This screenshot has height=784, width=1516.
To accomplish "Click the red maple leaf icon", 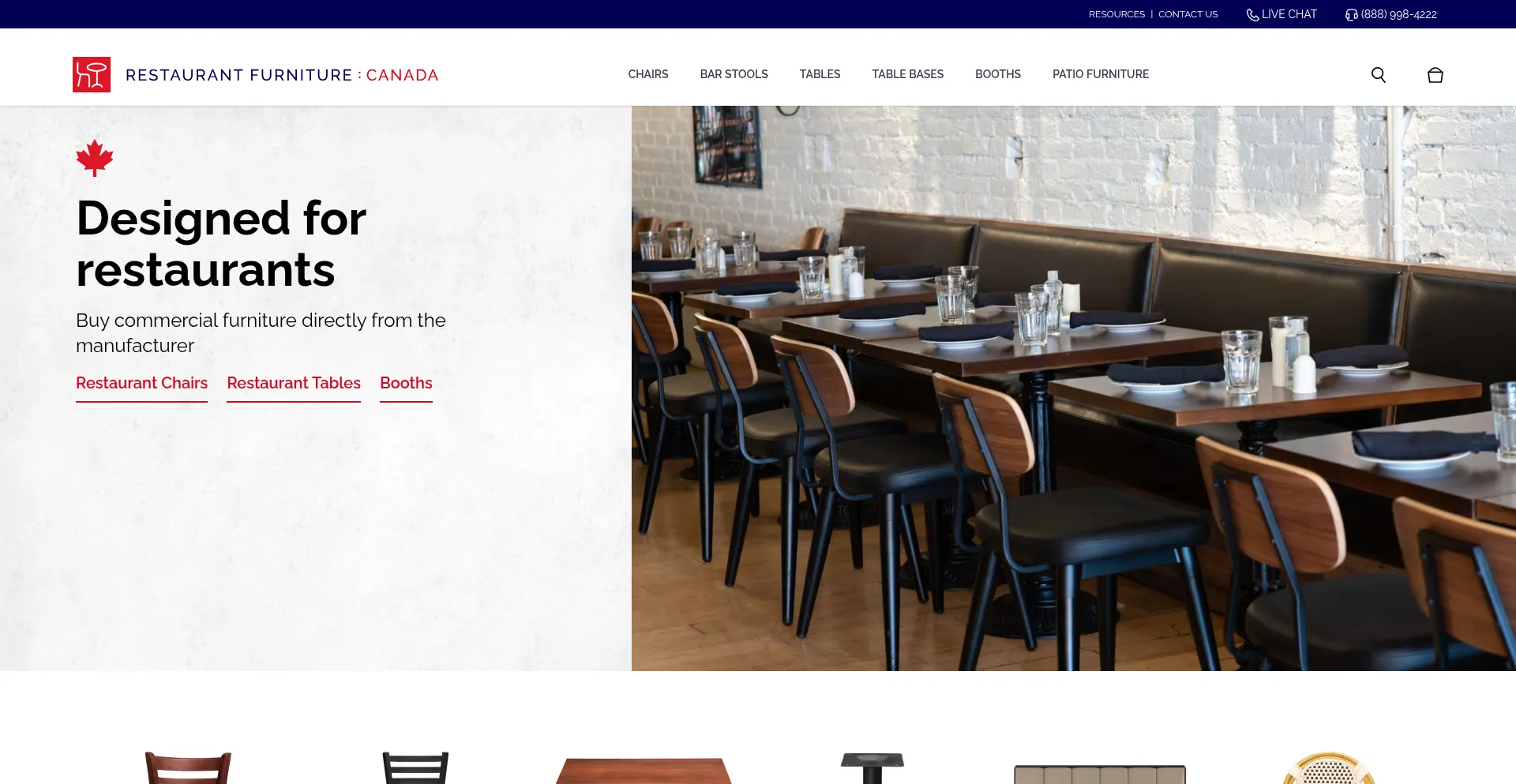I will (95, 158).
